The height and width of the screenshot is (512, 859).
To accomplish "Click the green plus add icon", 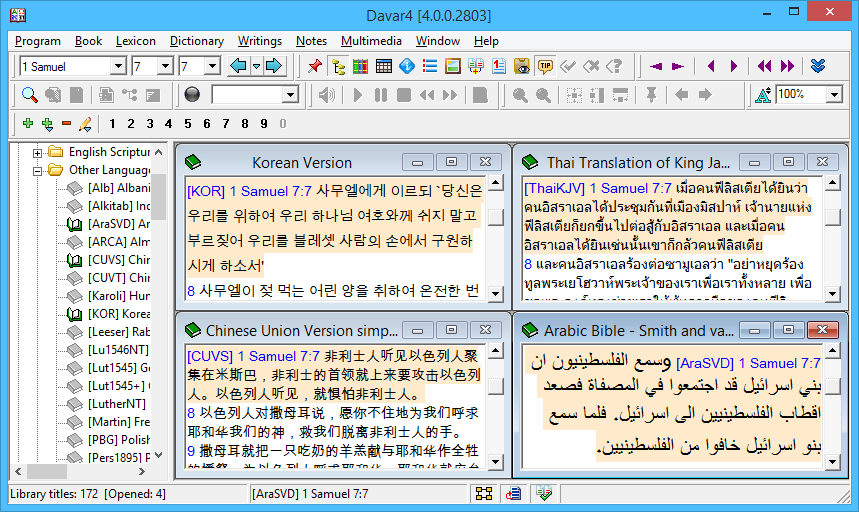I will pos(28,124).
